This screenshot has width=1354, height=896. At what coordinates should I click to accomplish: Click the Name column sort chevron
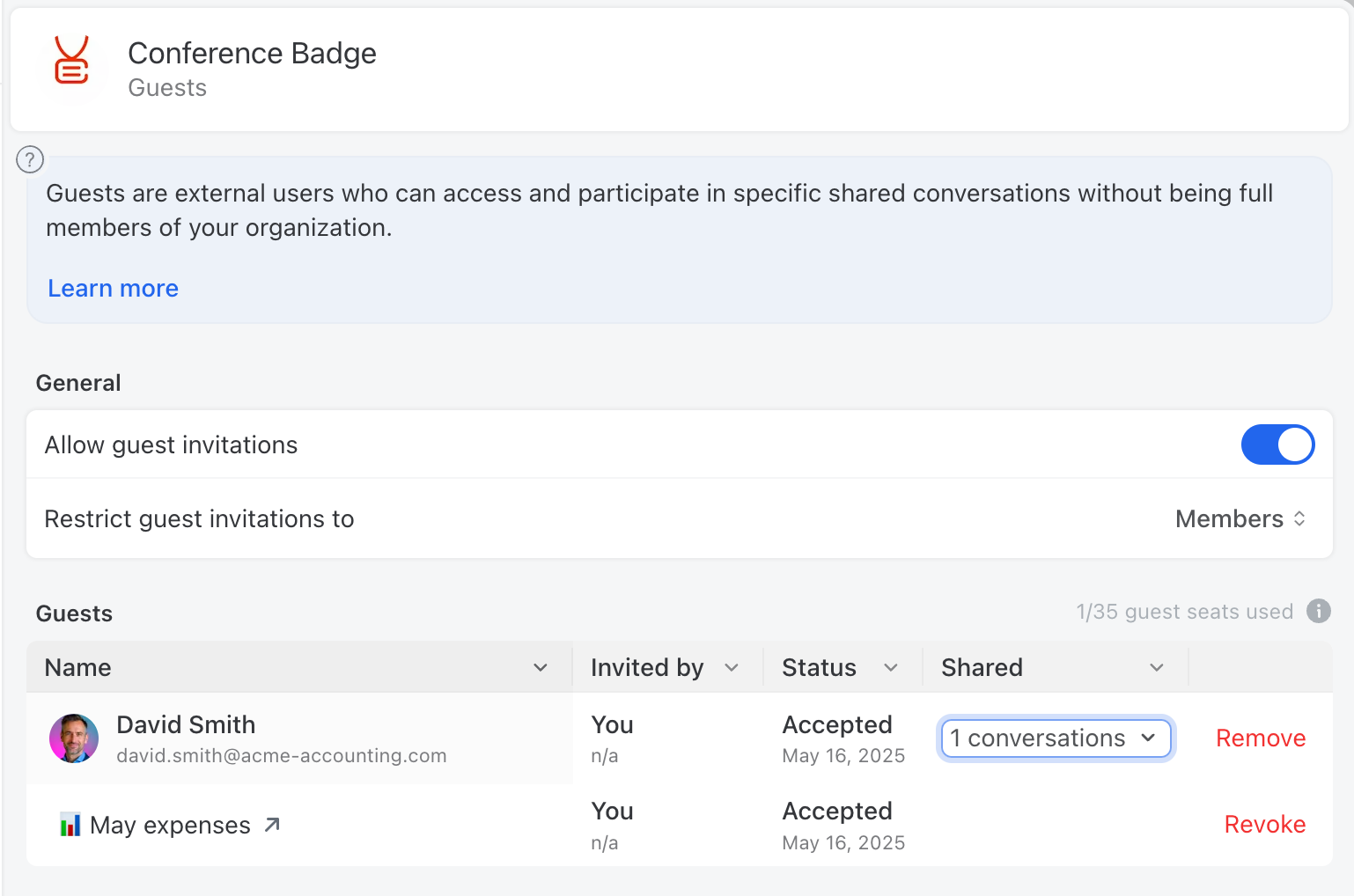click(x=541, y=668)
